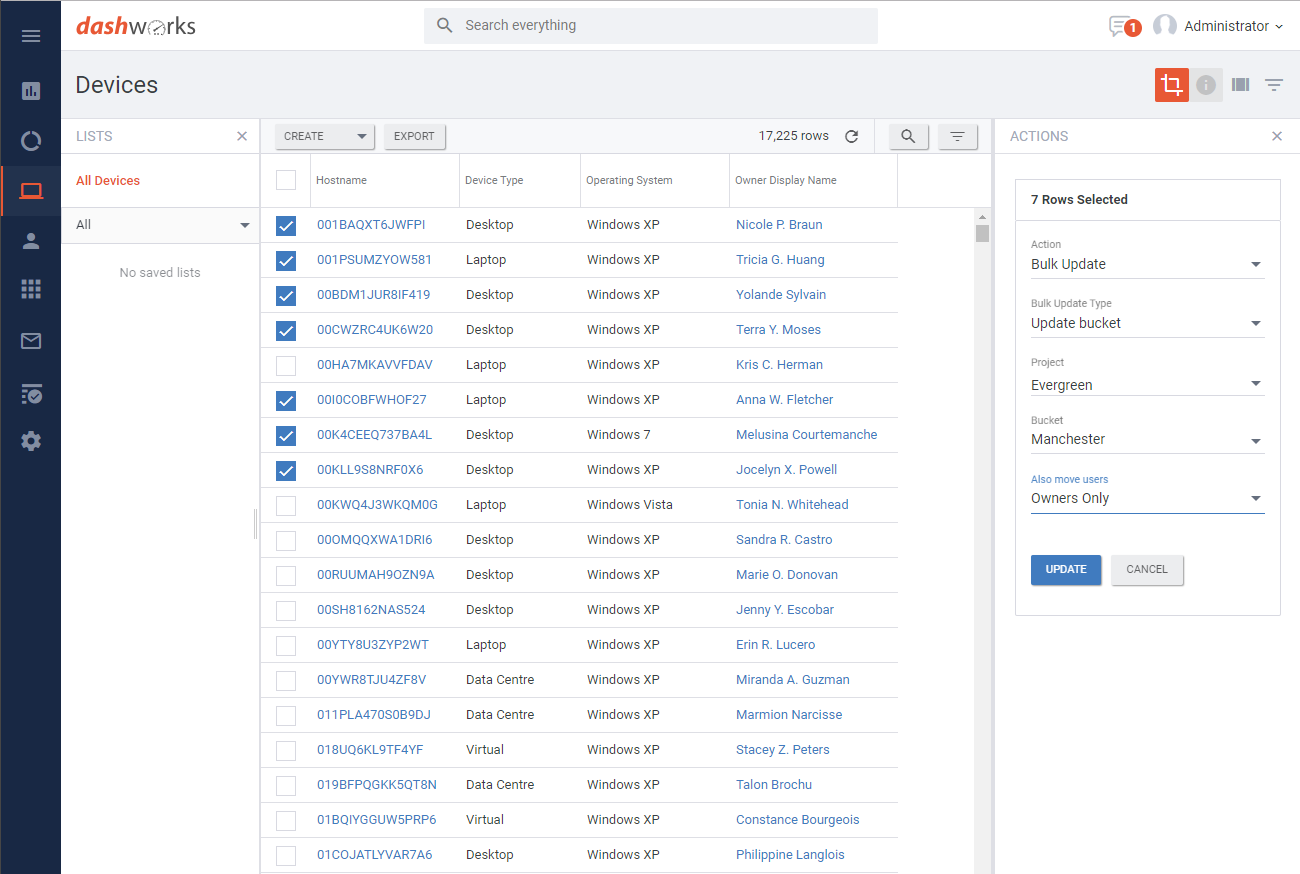Viewport: 1300px width, 874px height.
Task: Open the Projects checklist sidebar icon
Action: coord(31,393)
